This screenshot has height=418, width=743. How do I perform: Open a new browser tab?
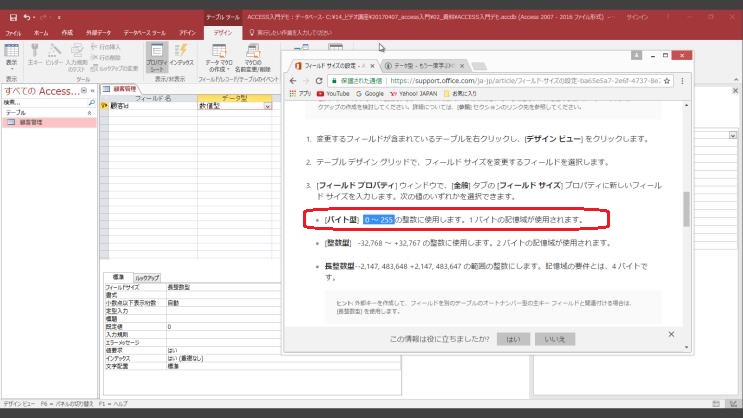(479, 66)
